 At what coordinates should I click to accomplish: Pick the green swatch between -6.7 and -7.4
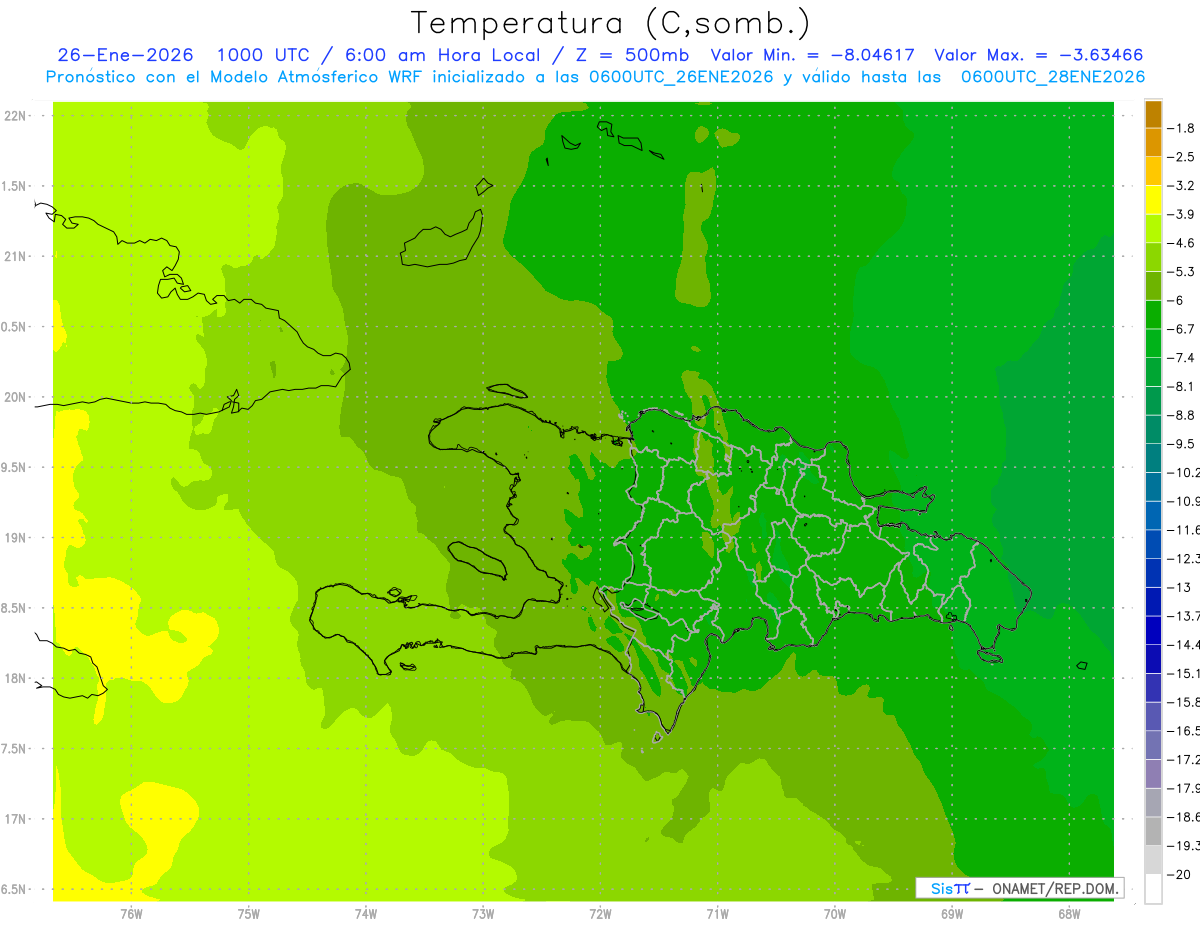[1153, 343]
